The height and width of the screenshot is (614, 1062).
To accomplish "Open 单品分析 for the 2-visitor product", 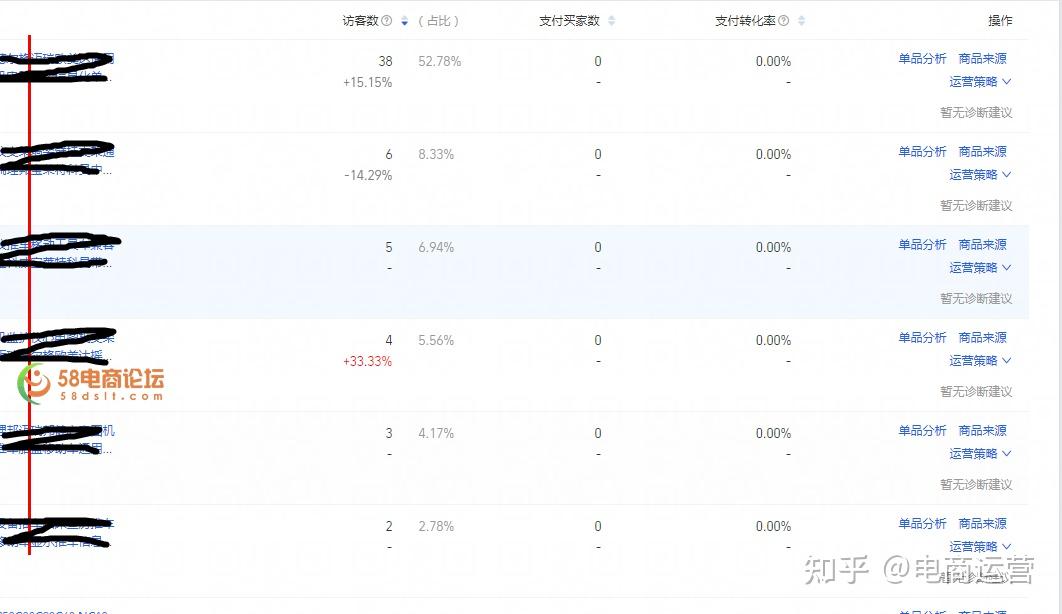I will click(x=922, y=524).
